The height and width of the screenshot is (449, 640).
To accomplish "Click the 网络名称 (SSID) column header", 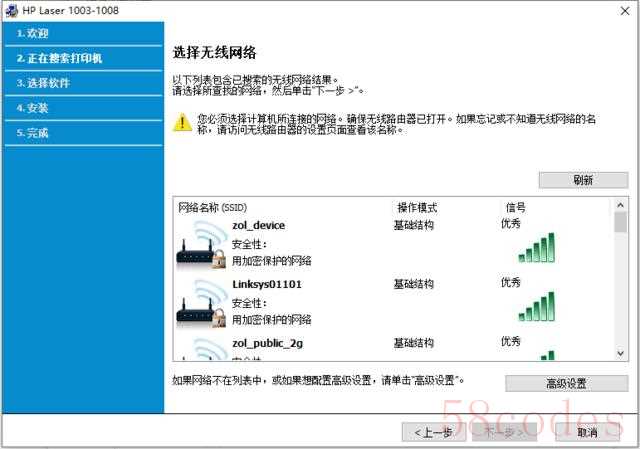I will click(213, 208).
